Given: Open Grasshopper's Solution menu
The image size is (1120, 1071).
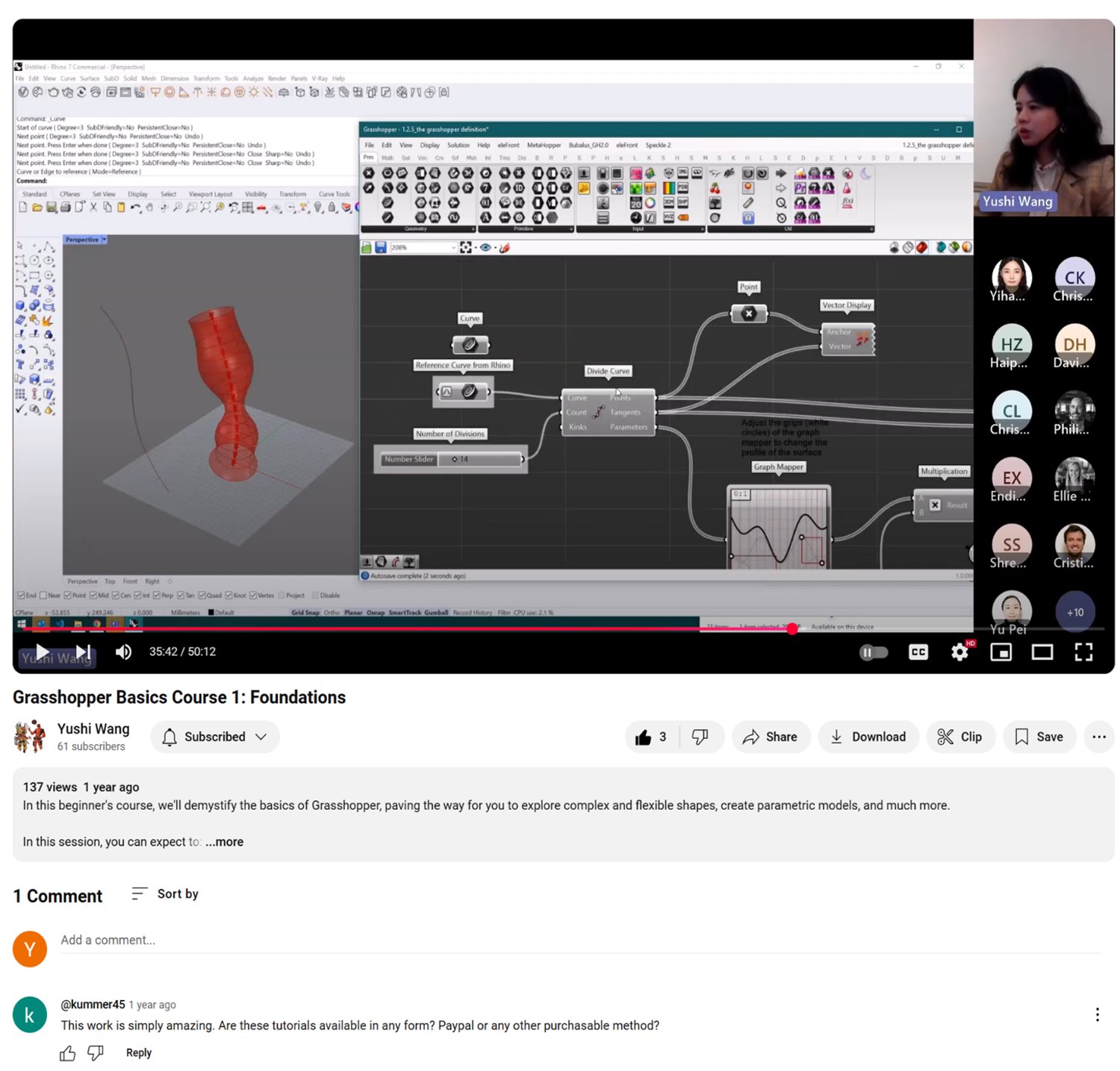Looking at the screenshot, I should pos(458,145).
